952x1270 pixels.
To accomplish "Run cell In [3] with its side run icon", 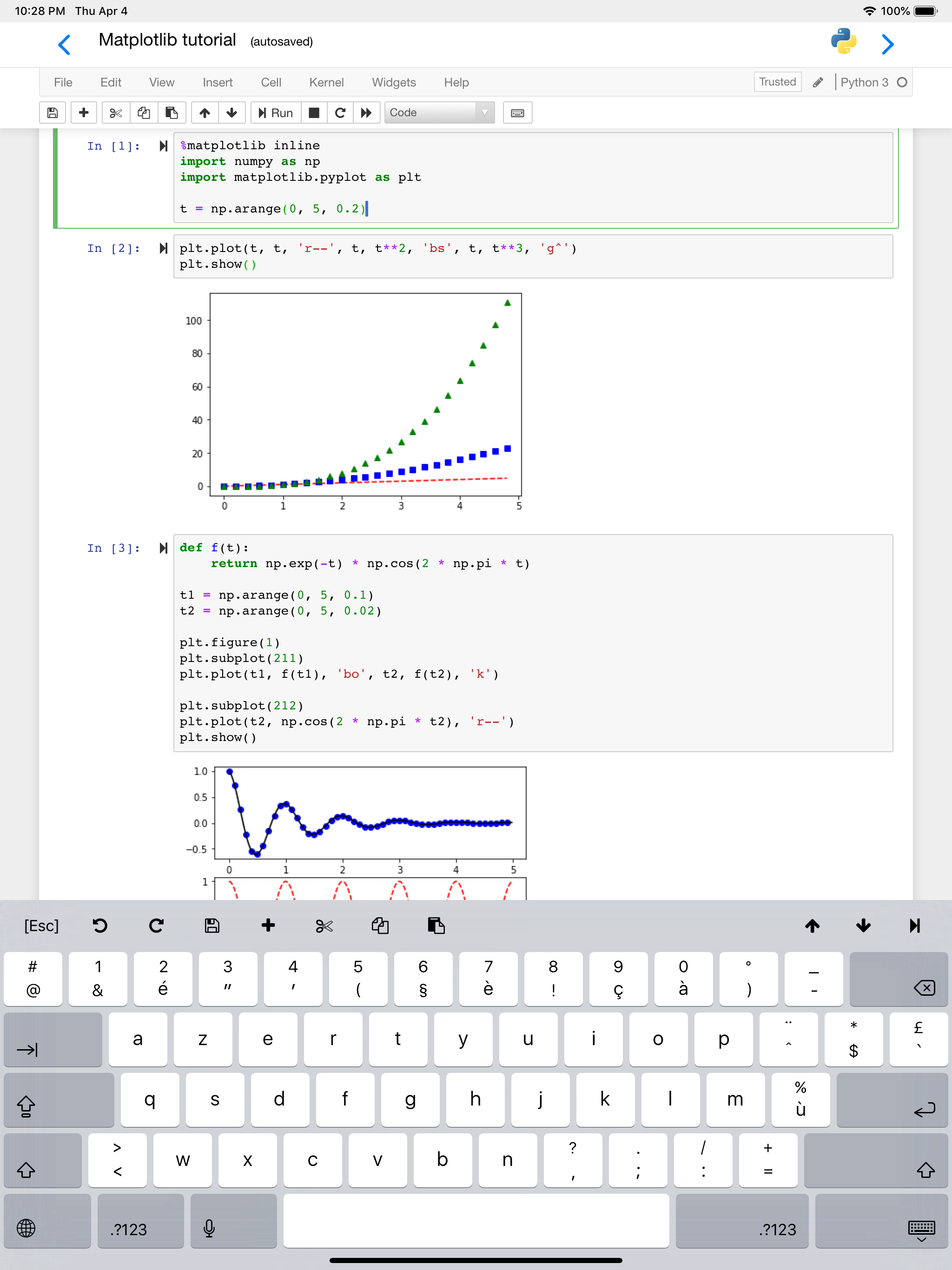I will click(x=163, y=548).
